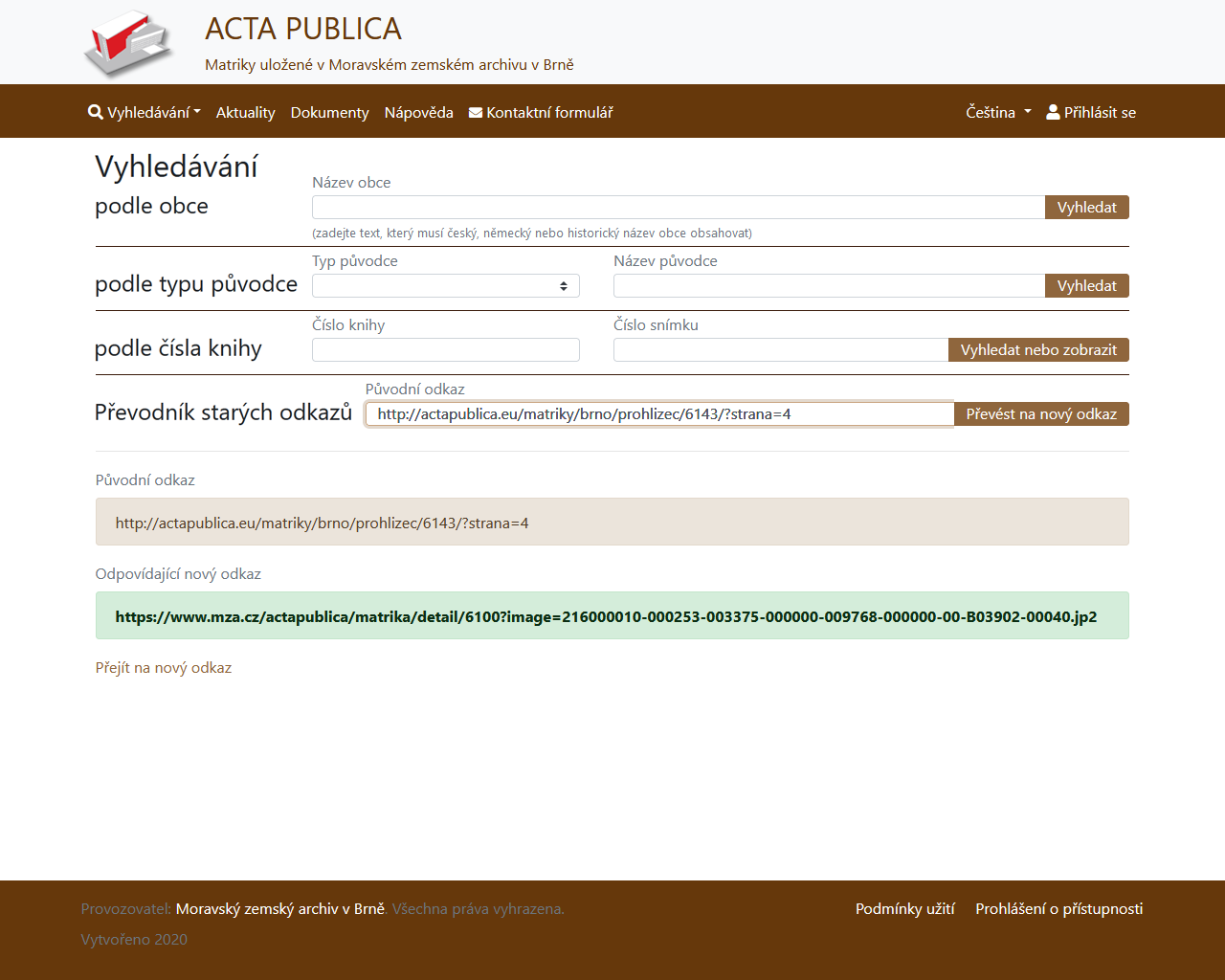
Task: Click the subtitle Matriky uložené v Moravském zemském archivu
Action: tap(390, 65)
